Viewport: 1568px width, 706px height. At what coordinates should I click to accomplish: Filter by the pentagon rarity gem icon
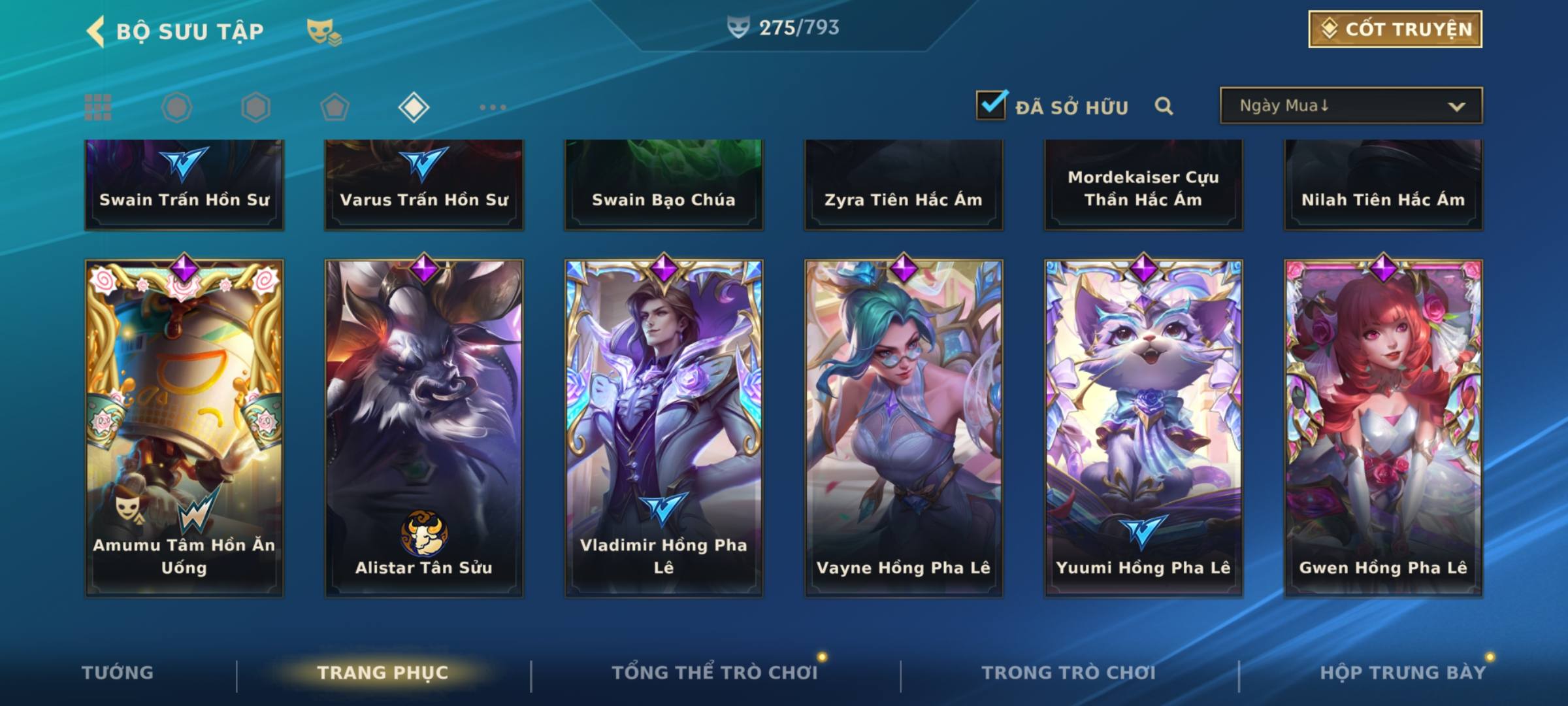[x=335, y=107]
